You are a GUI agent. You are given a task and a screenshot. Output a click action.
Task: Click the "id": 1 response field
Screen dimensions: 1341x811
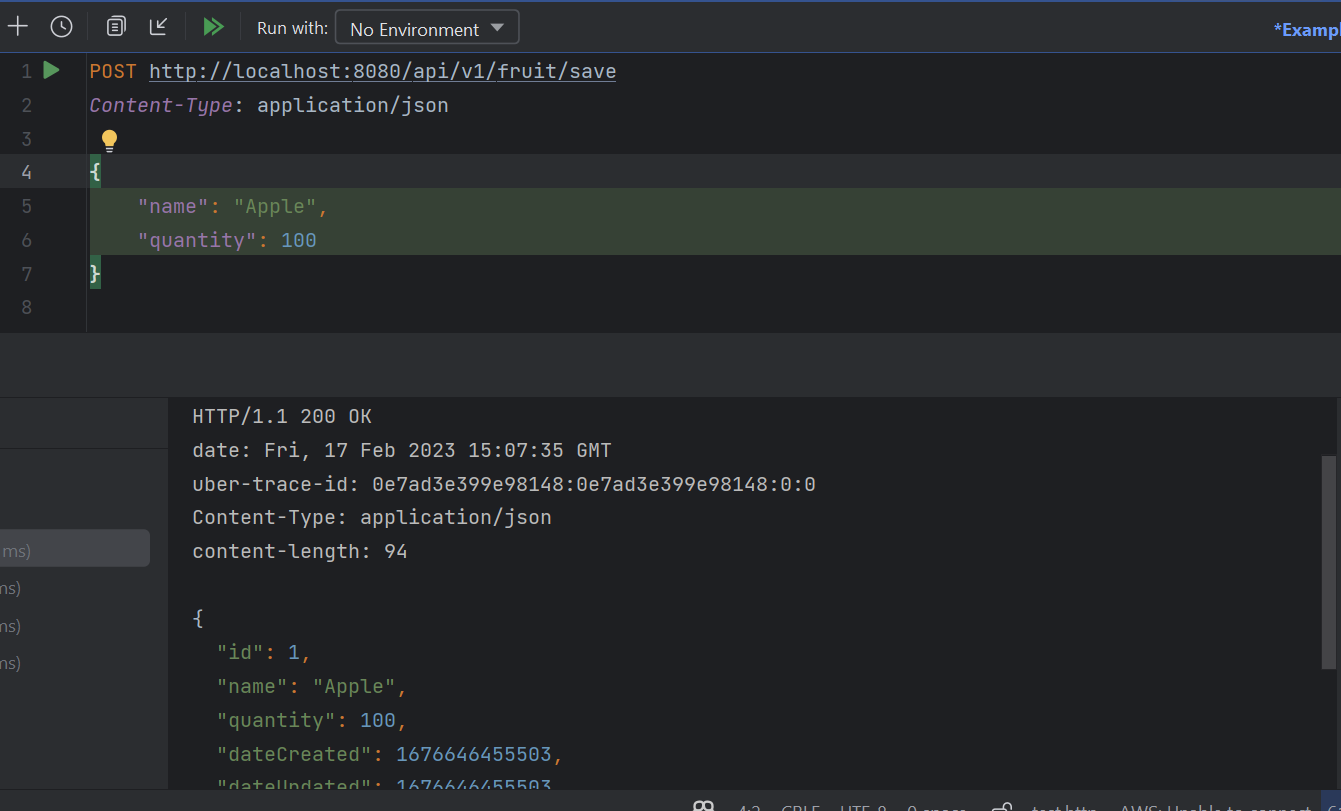coord(264,652)
